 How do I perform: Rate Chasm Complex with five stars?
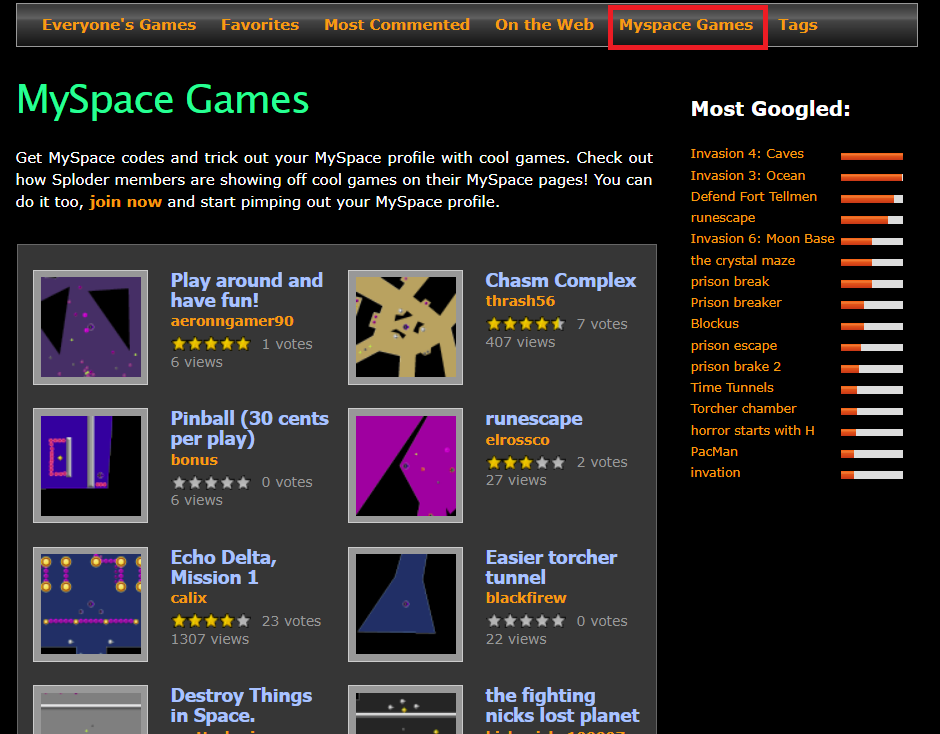coord(558,324)
